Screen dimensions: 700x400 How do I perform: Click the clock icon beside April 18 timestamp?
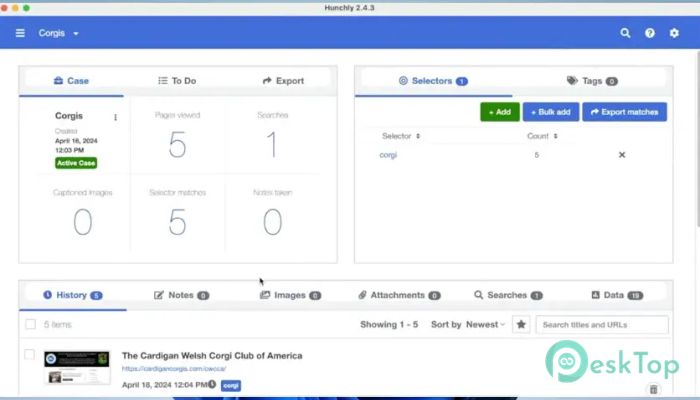click(212, 384)
